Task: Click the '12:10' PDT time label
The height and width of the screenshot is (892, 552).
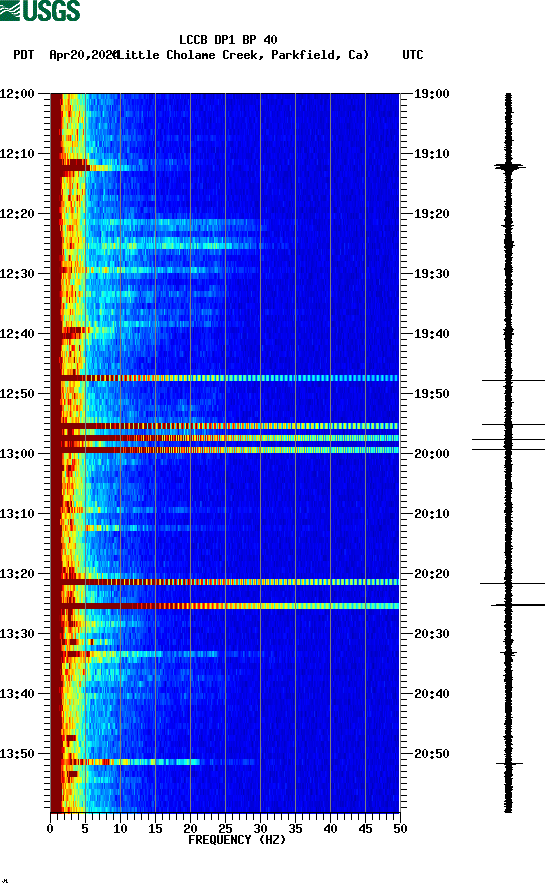Action: click(x=17, y=154)
